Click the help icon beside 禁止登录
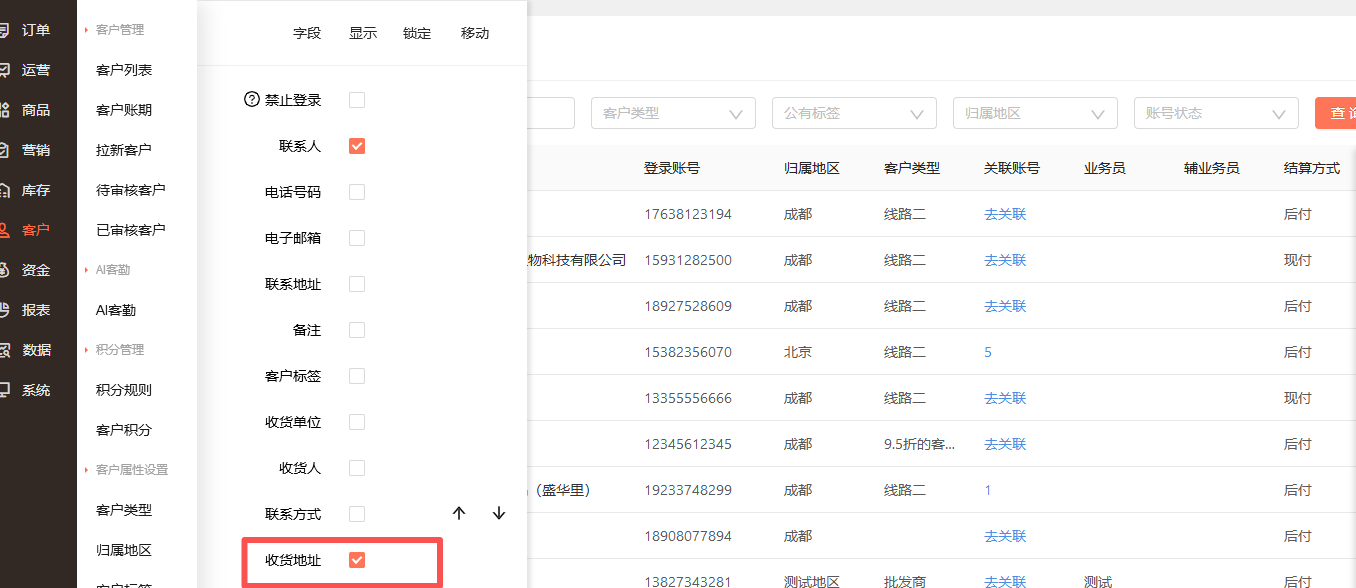The image size is (1356, 588). pos(252,100)
